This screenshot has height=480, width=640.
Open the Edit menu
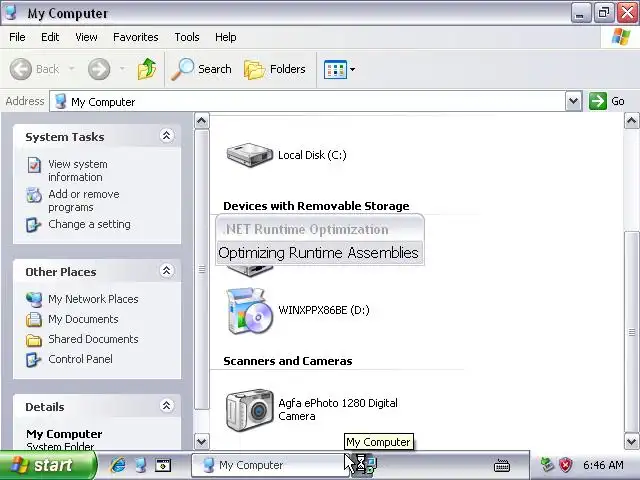tap(50, 37)
